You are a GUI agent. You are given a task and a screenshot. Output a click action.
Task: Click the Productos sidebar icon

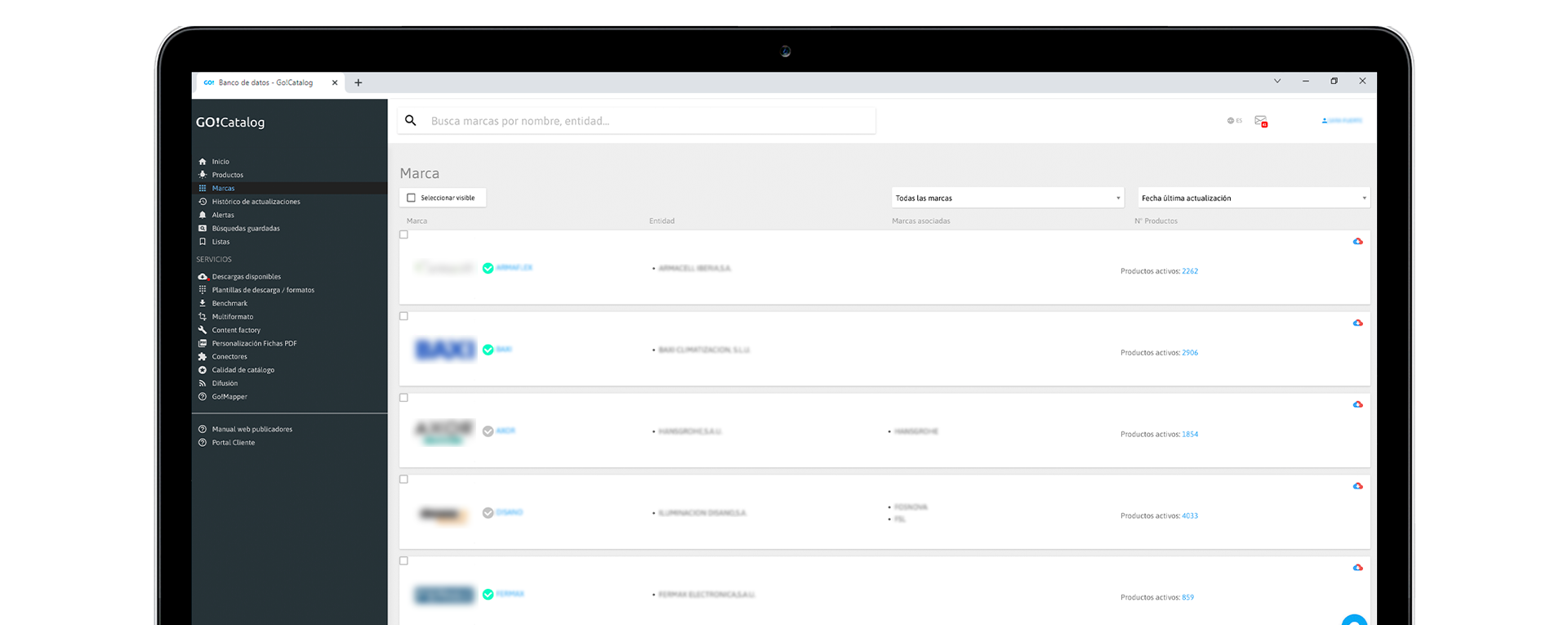(x=203, y=175)
